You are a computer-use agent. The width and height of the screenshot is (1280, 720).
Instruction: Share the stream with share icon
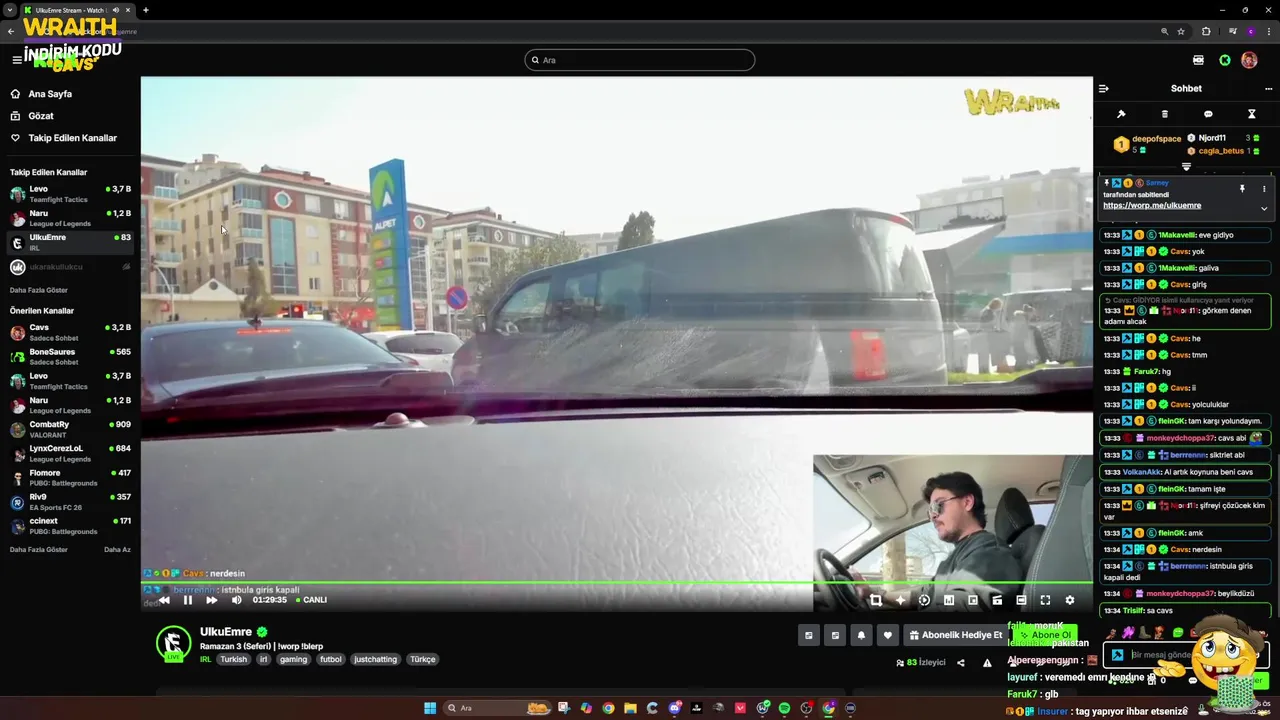point(961,662)
